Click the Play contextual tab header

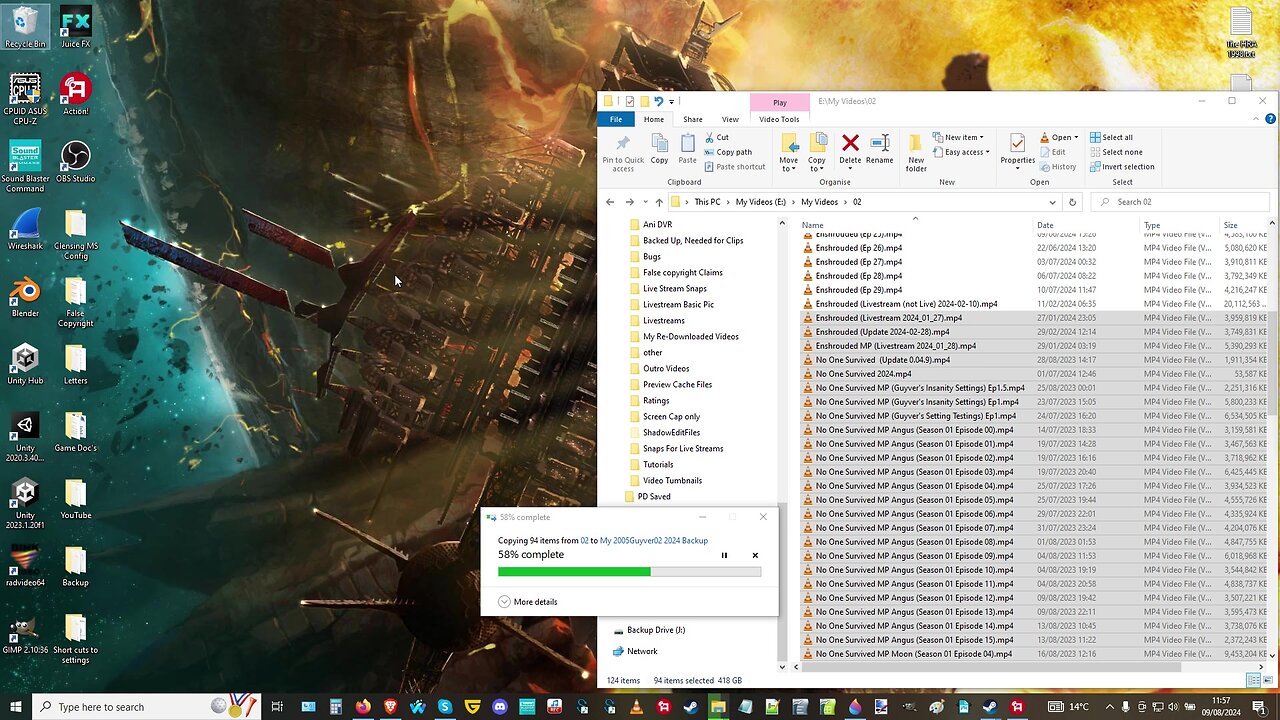[x=779, y=102]
